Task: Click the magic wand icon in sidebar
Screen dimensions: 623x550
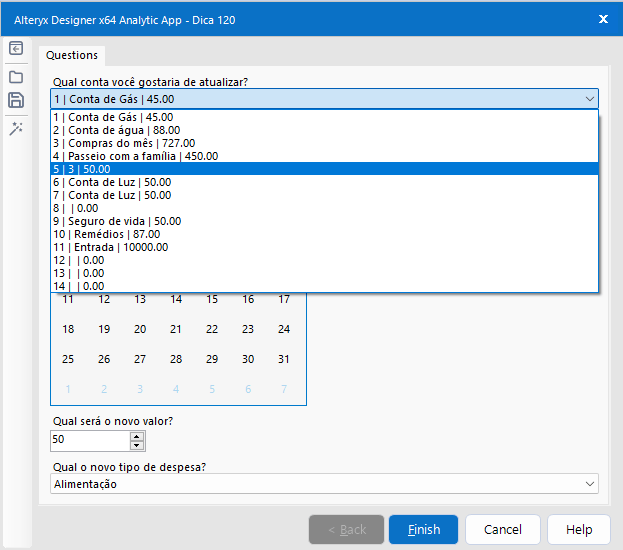Action: coord(16,129)
